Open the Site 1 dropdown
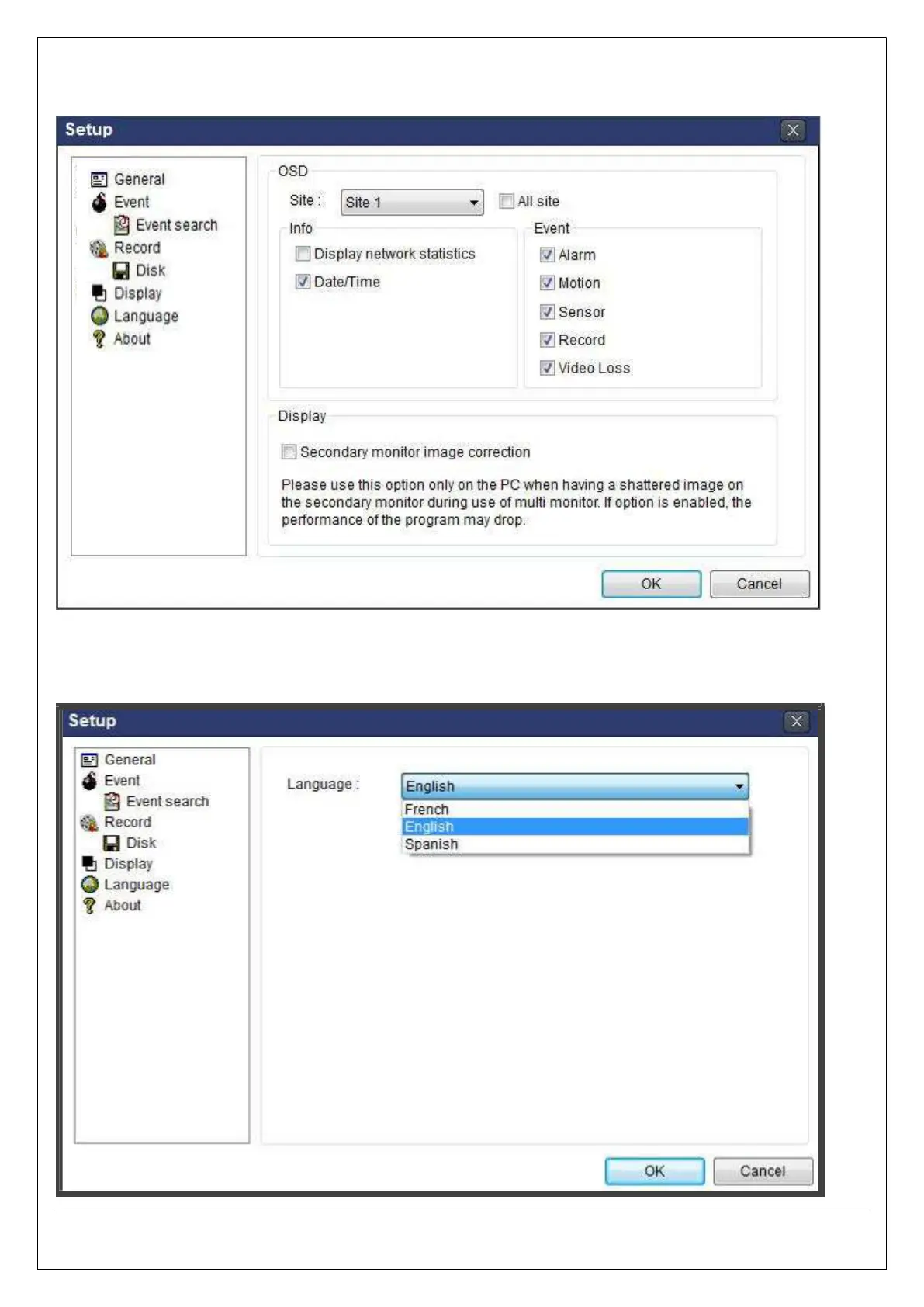The image size is (924, 1307). (x=412, y=203)
